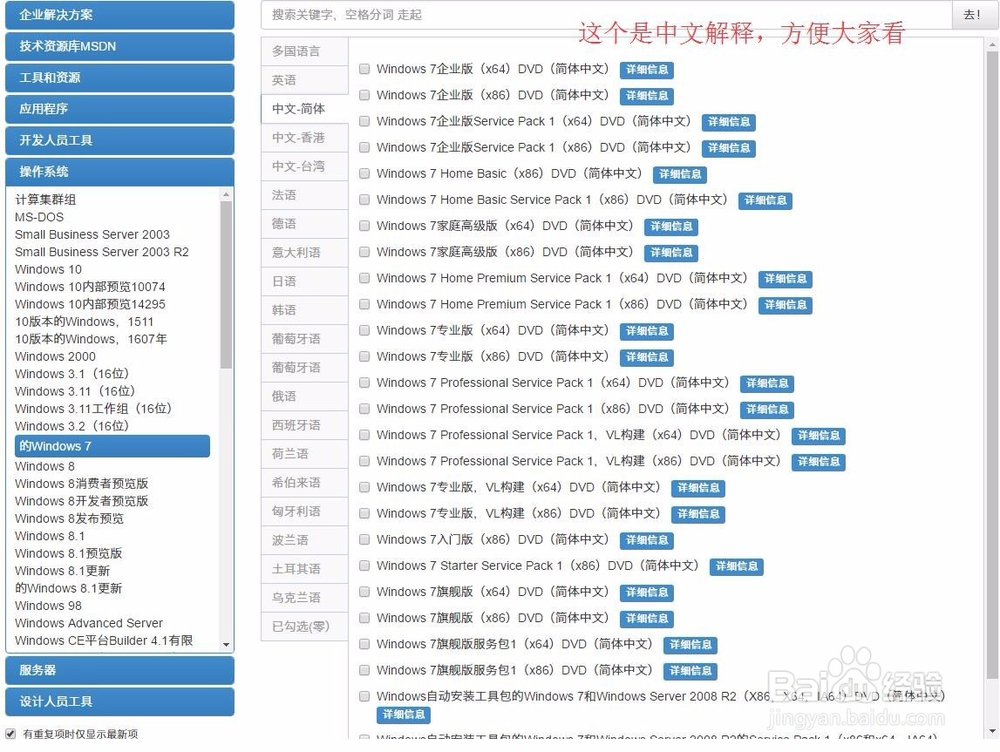Select MS-DOS in OS list
1000x752 pixels.
pos(39,217)
